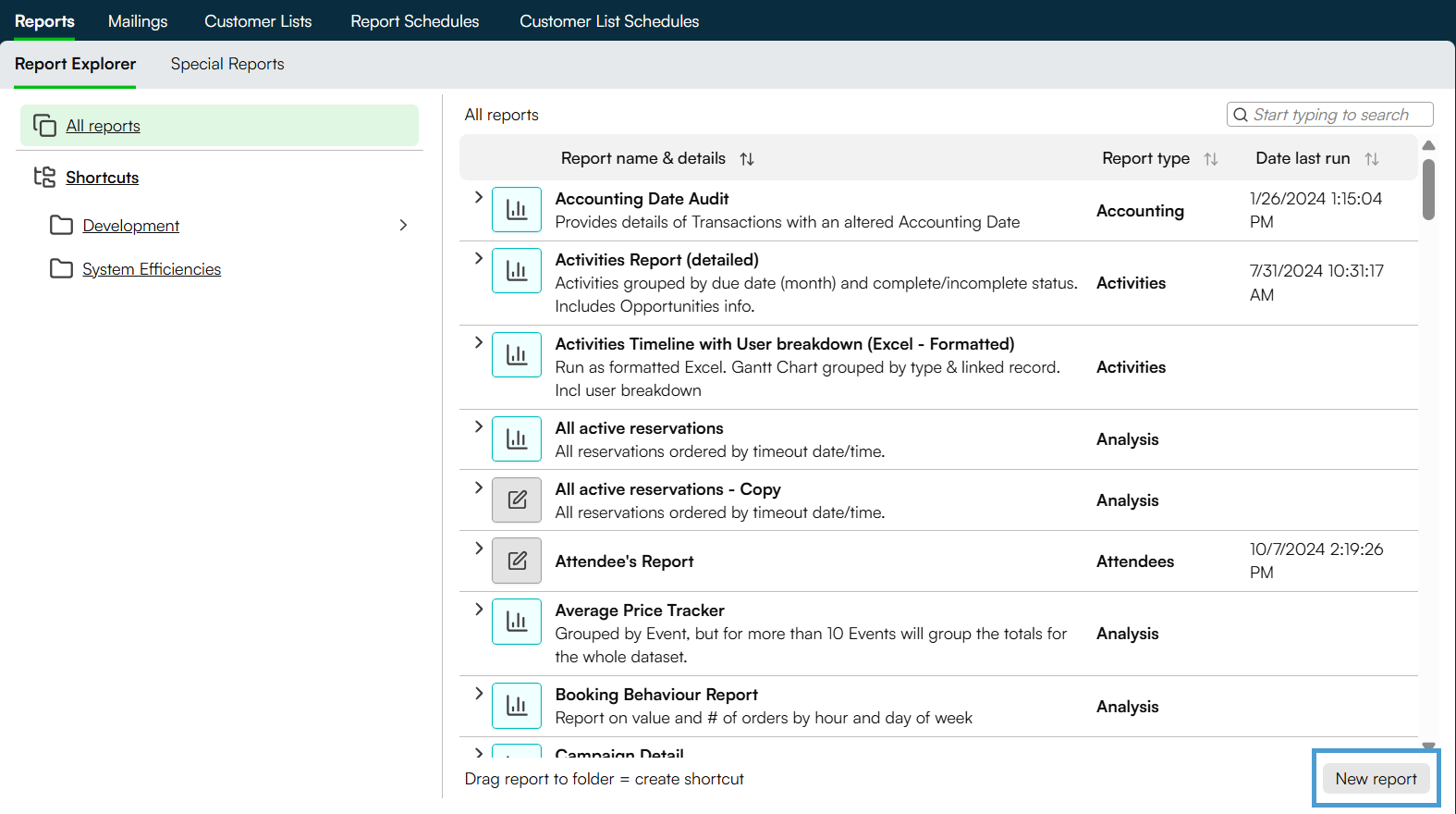This screenshot has width=1456, height=814.
Task: Select the Average Price Tracker name
Action: pyautogui.click(x=640, y=610)
